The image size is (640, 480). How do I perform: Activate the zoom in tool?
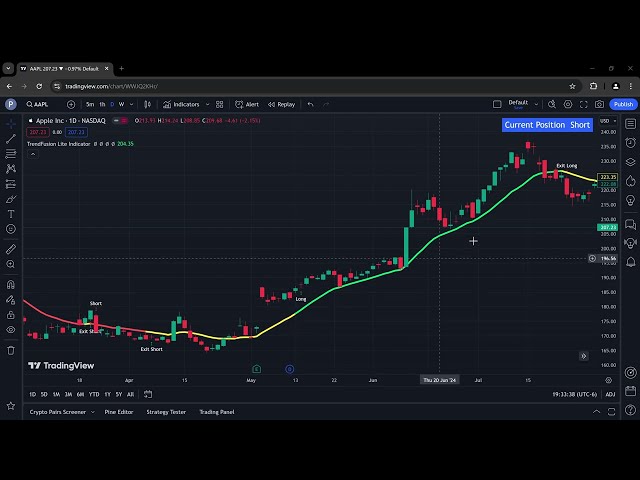[11, 264]
